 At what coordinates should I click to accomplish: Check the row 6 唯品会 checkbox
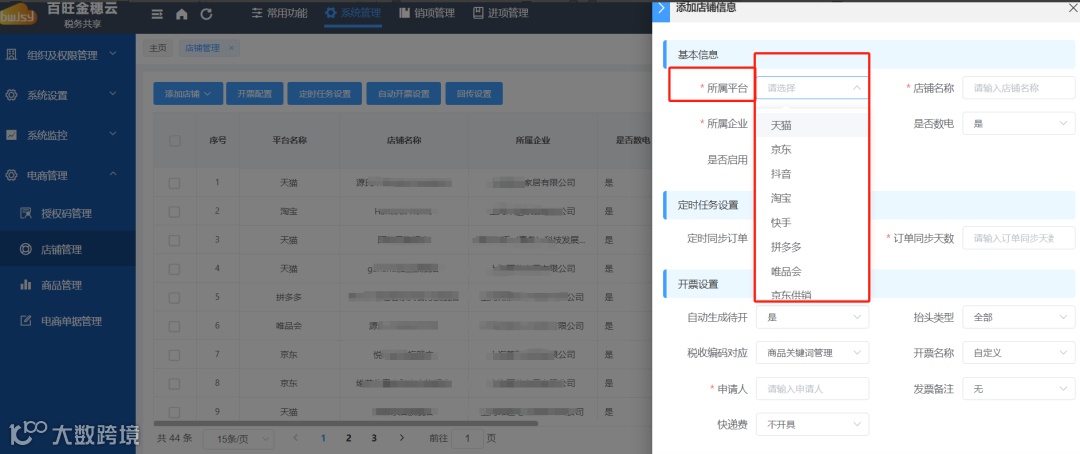174,326
